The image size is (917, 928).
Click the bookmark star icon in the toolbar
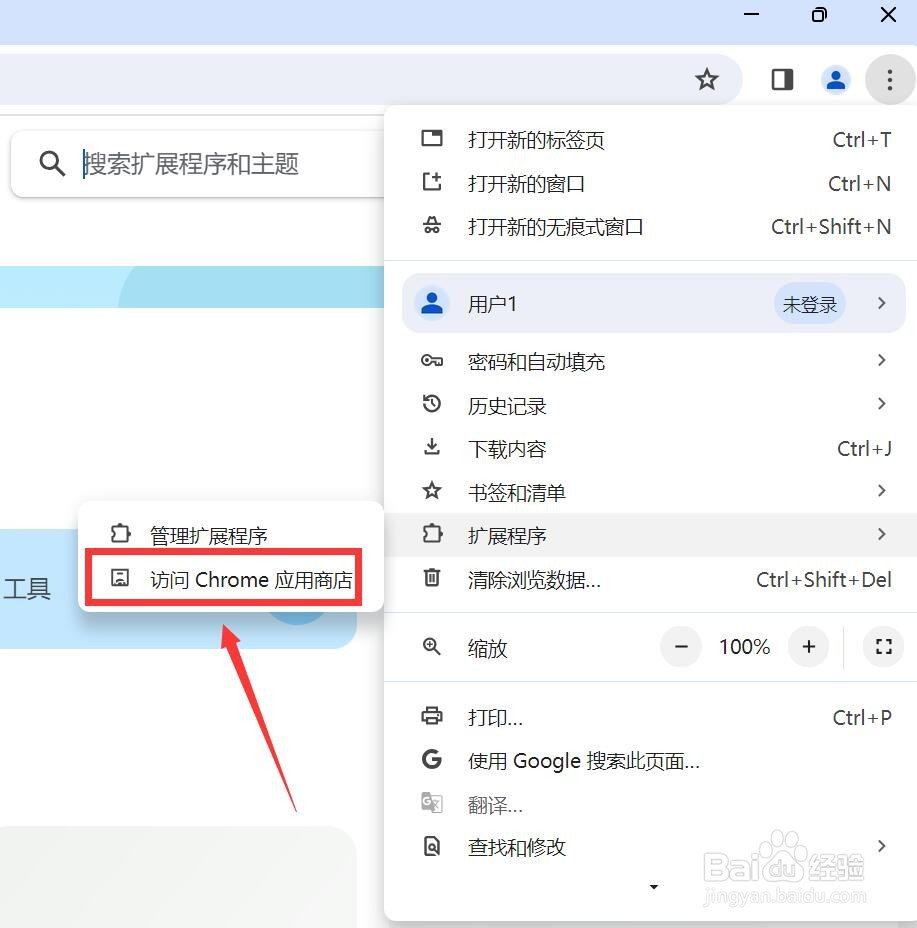pyautogui.click(x=707, y=79)
